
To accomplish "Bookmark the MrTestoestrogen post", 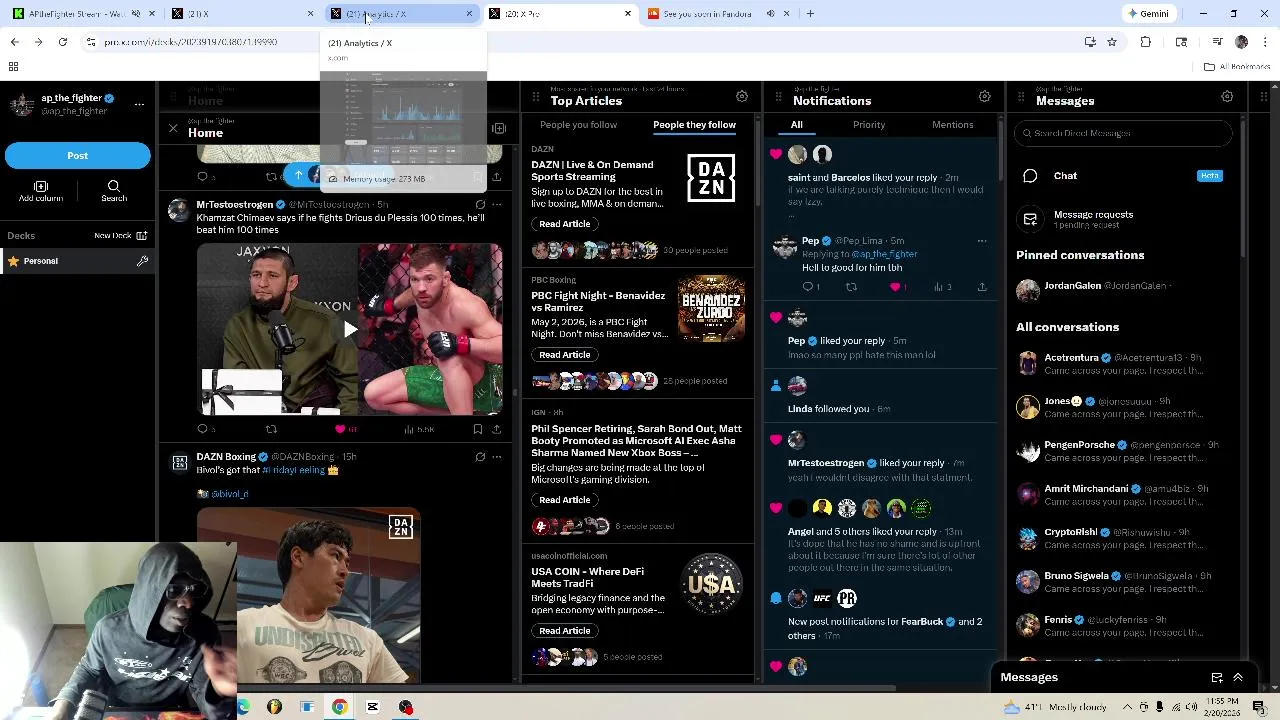I will pos(478,429).
